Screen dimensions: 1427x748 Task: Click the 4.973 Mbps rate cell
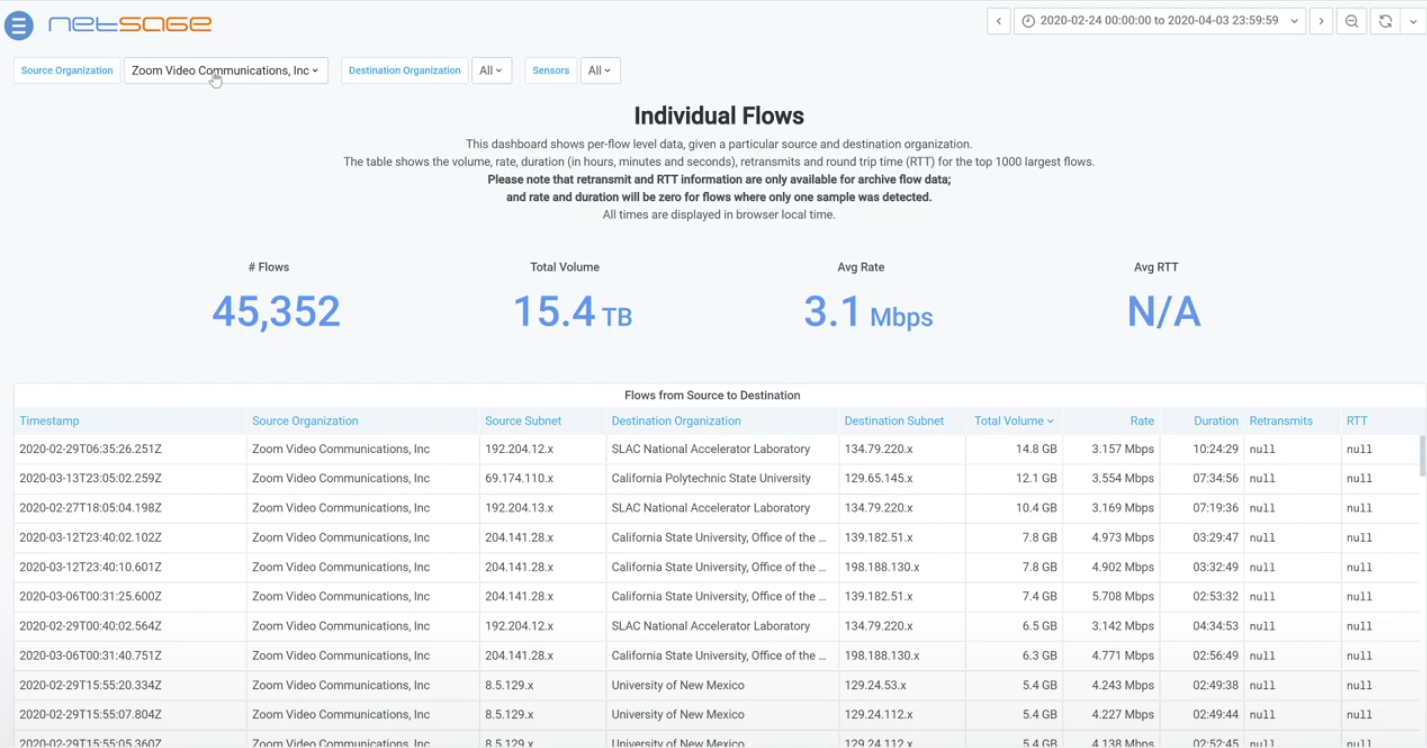(1124, 537)
